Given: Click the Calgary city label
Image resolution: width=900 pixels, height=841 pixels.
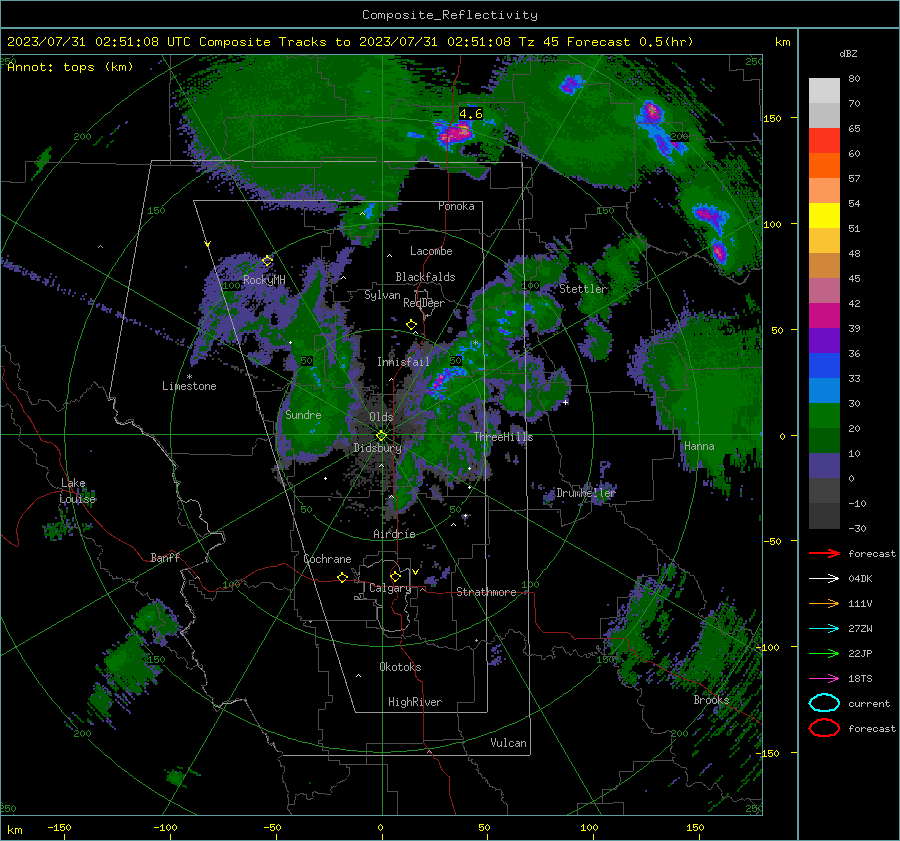Looking at the screenshot, I should pos(390,588).
